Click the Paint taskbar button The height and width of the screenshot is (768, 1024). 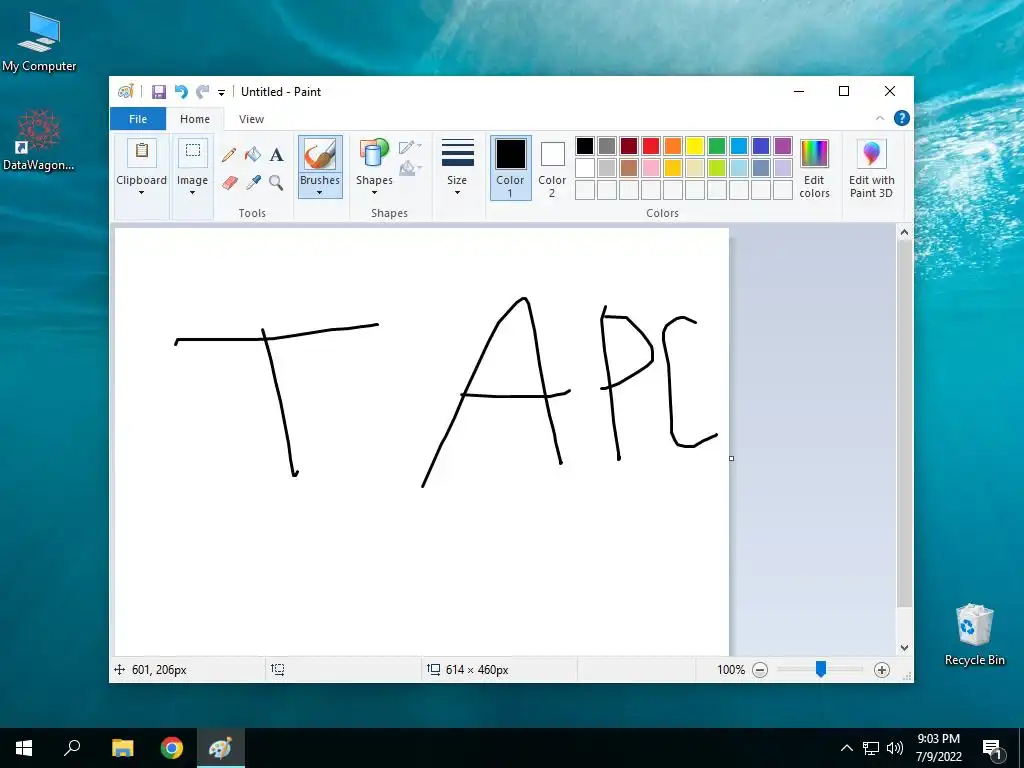[x=221, y=748]
